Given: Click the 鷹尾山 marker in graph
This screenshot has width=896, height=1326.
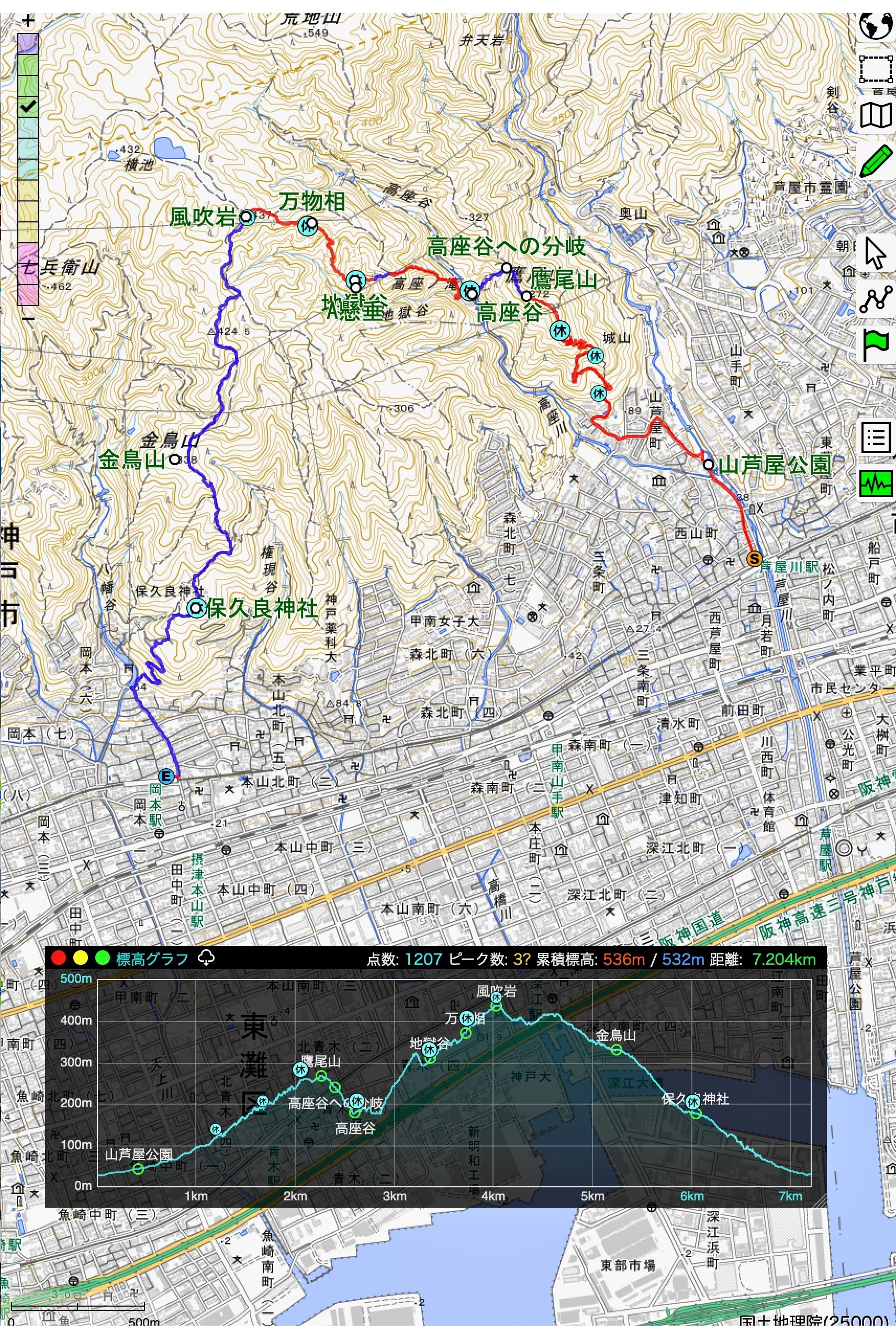Looking at the screenshot, I should [x=321, y=1076].
